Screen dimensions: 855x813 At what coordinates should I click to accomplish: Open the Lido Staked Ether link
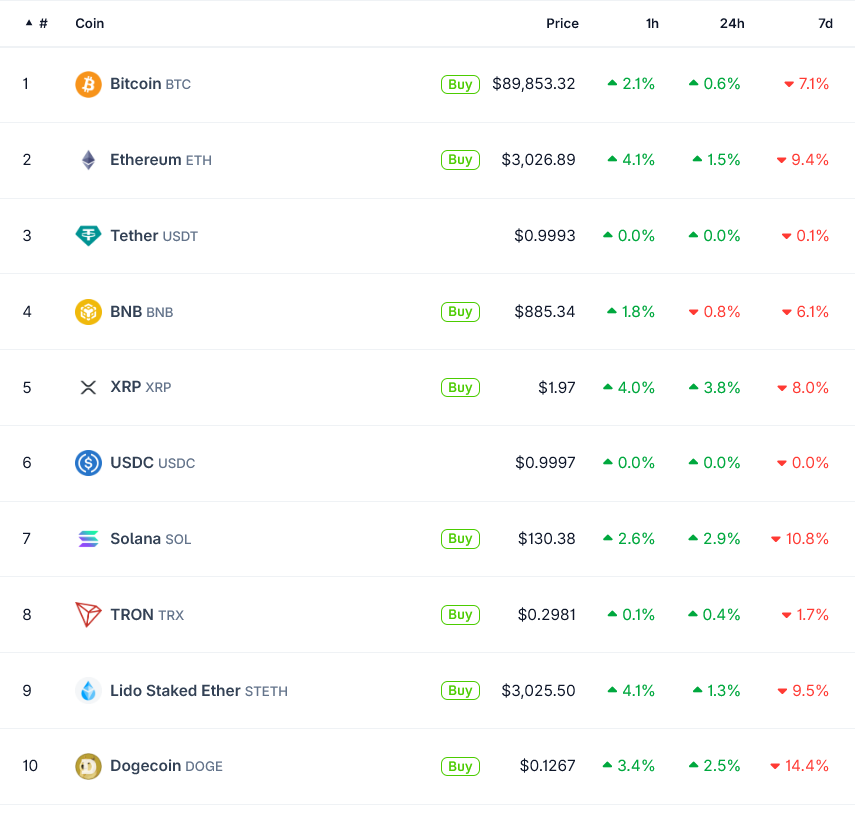[x=176, y=691]
